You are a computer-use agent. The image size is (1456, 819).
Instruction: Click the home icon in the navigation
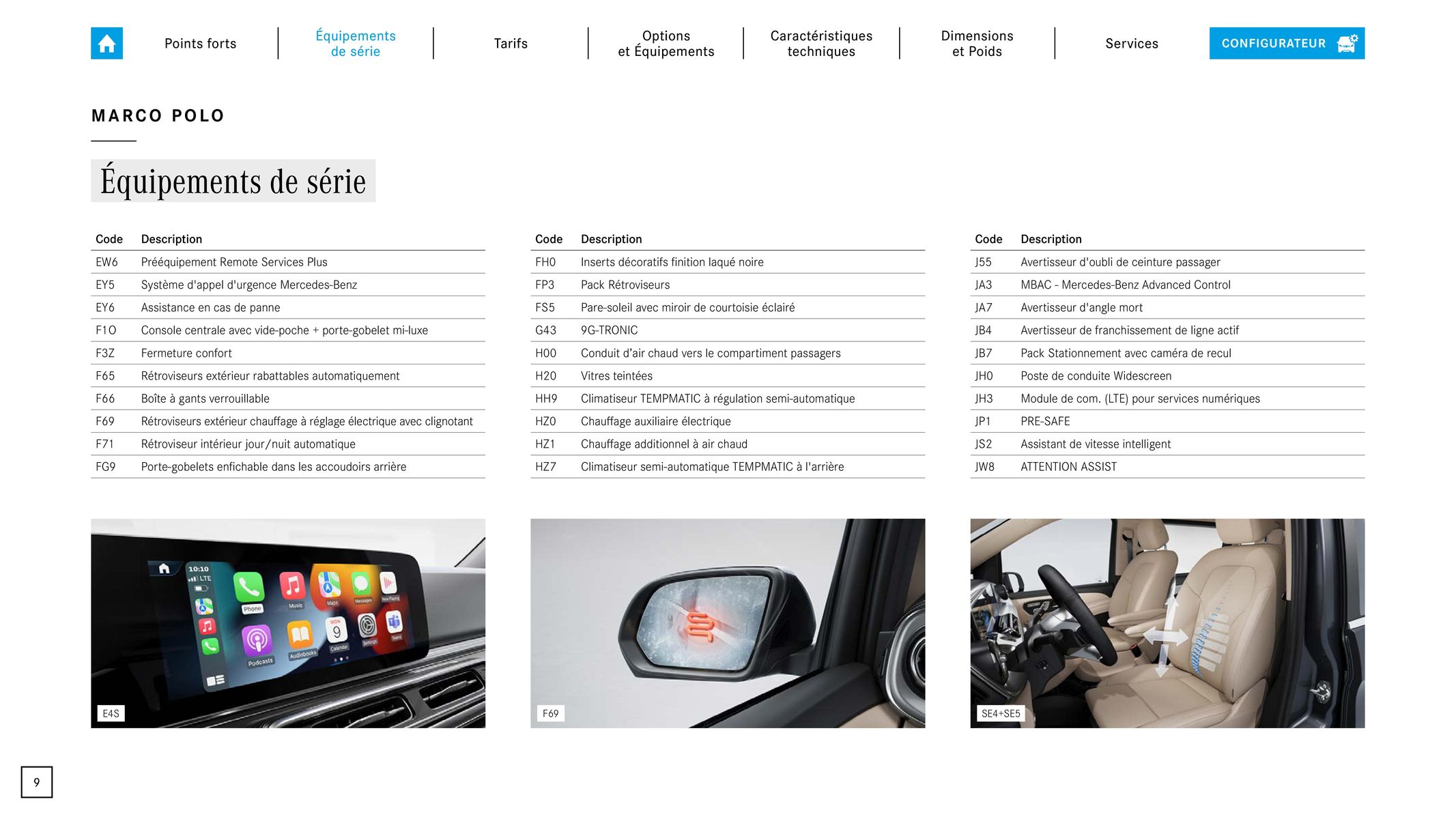[x=107, y=42]
